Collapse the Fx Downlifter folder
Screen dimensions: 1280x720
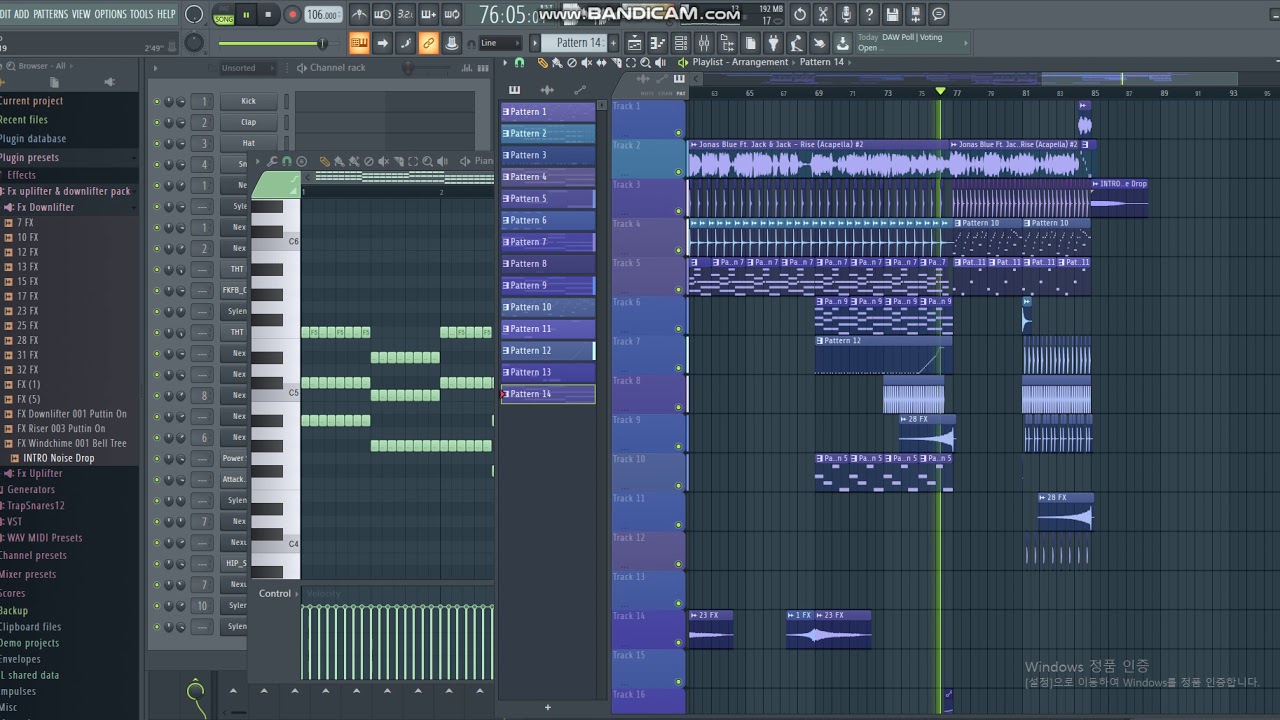click(45, 207)
